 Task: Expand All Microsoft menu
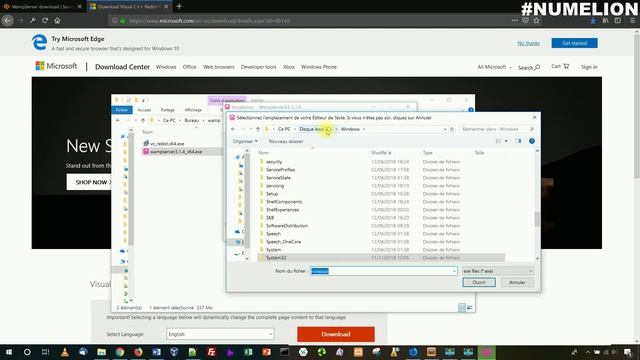494,67
